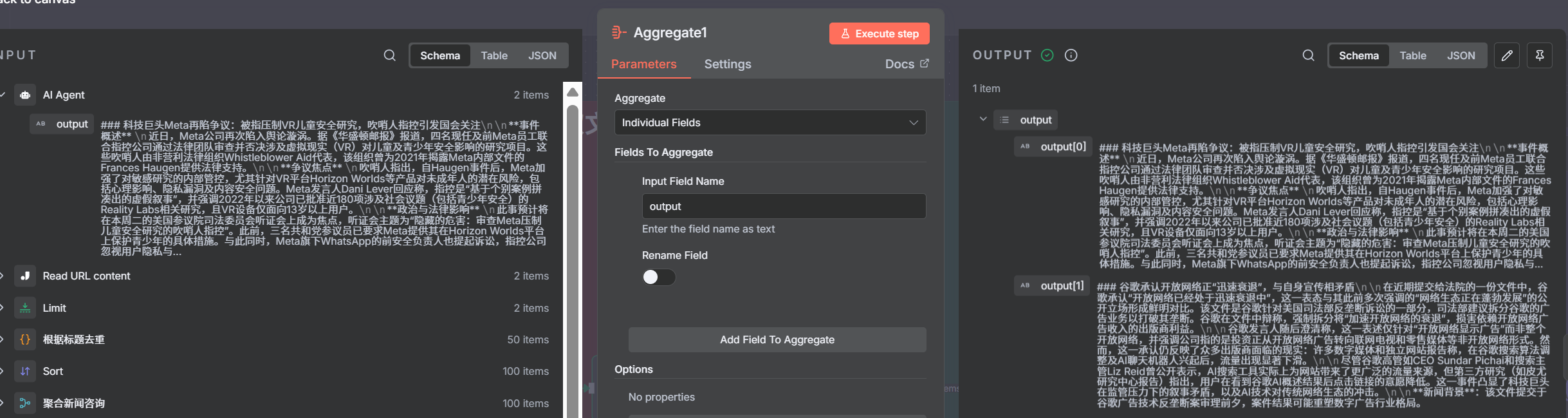Click the AI Agent robot icon

pos(25,95)
